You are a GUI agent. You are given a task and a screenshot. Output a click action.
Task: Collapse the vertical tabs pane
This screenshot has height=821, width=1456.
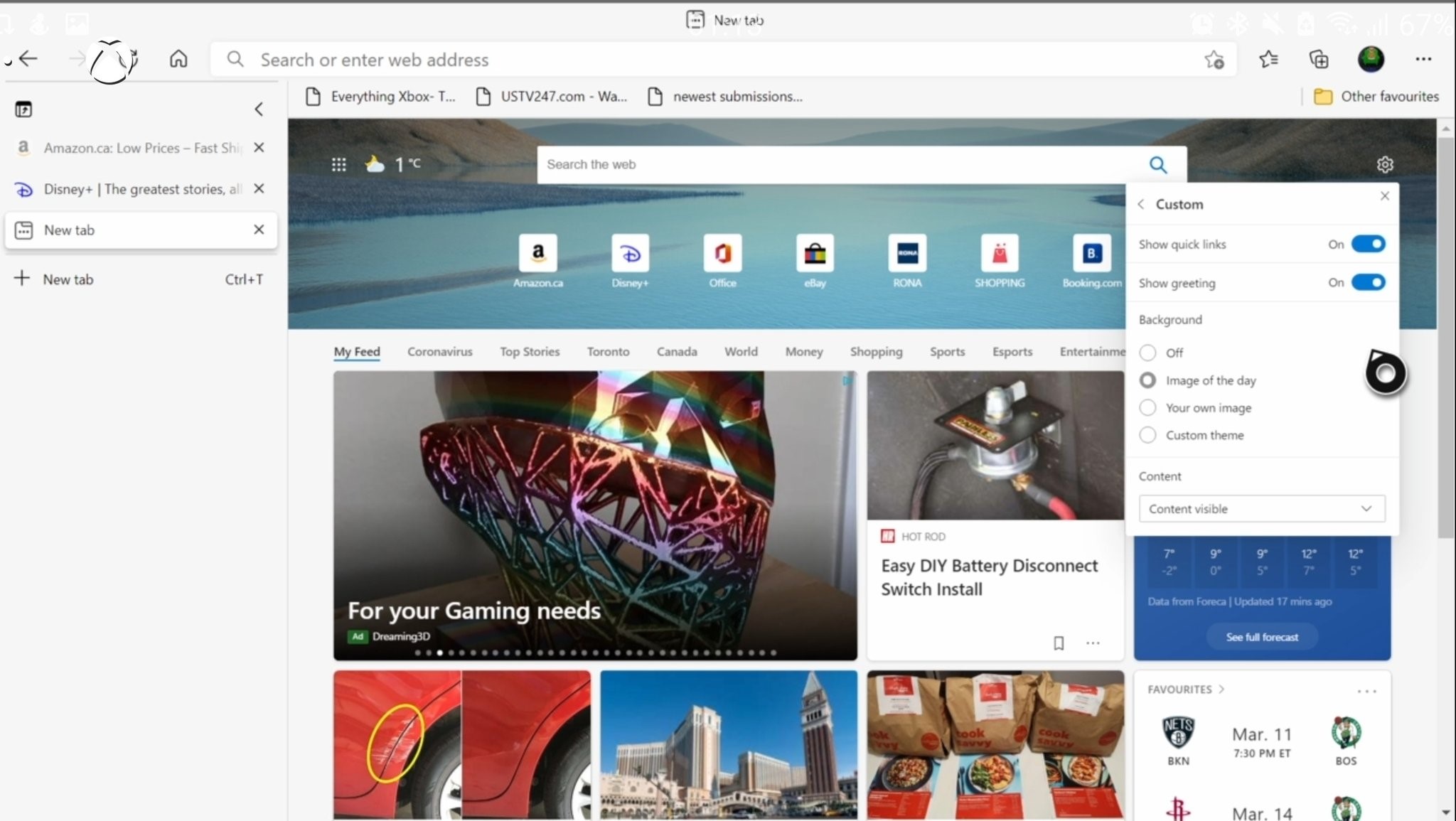259,109
